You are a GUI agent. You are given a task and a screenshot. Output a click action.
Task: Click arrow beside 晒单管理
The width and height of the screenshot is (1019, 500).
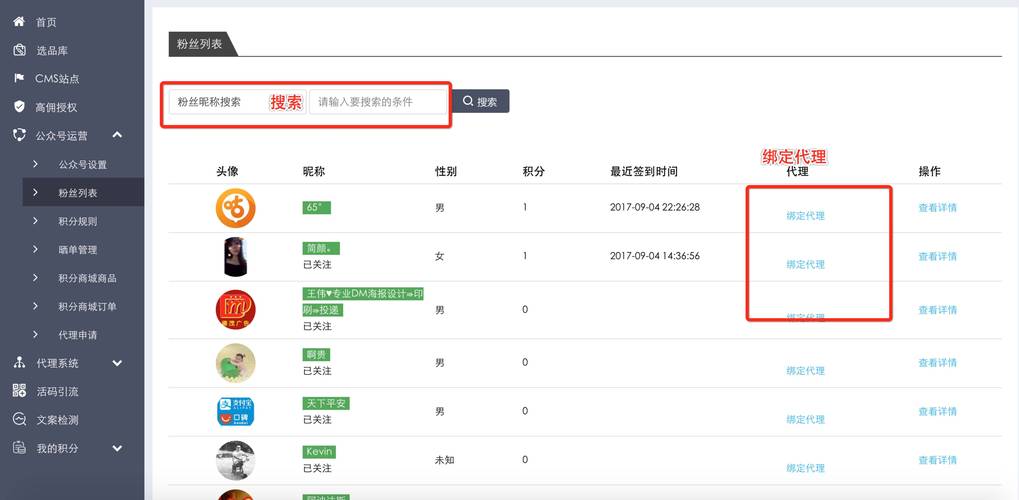click(x=35, y=250)
